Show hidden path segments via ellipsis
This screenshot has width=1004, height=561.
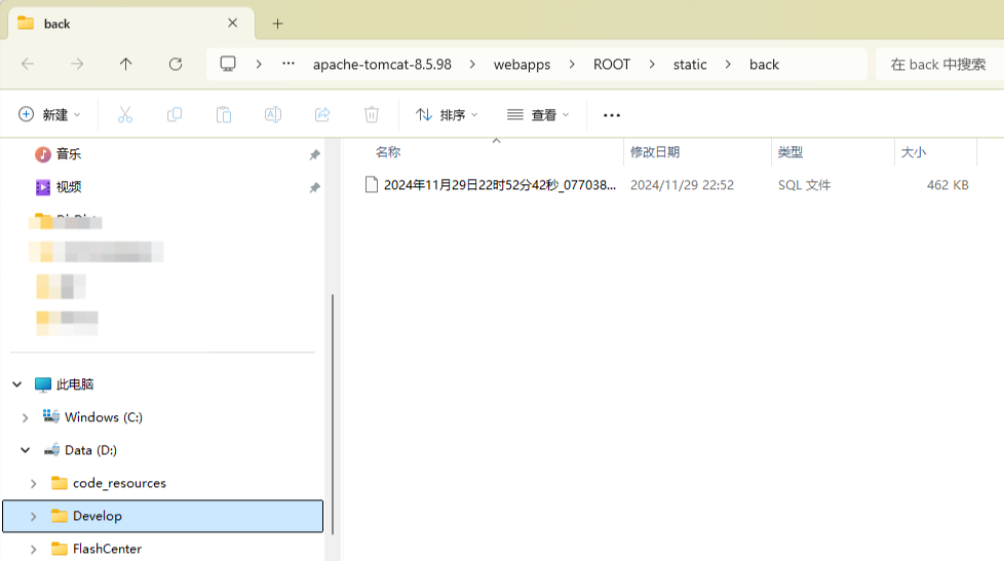click(x=289, y=64)
